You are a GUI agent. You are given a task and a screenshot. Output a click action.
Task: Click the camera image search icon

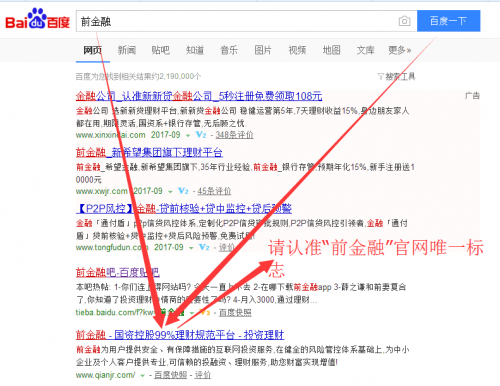[404, 21]
